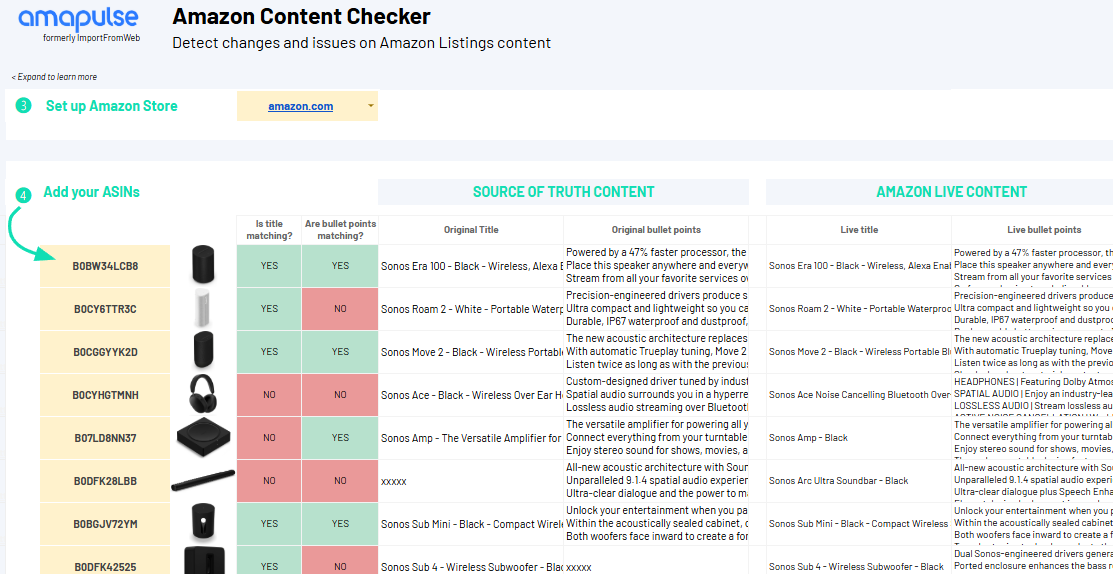Click the 'Amazon Content Checker' title
The height and width of the screenshot is (574, 1113).
pos(301,16)
